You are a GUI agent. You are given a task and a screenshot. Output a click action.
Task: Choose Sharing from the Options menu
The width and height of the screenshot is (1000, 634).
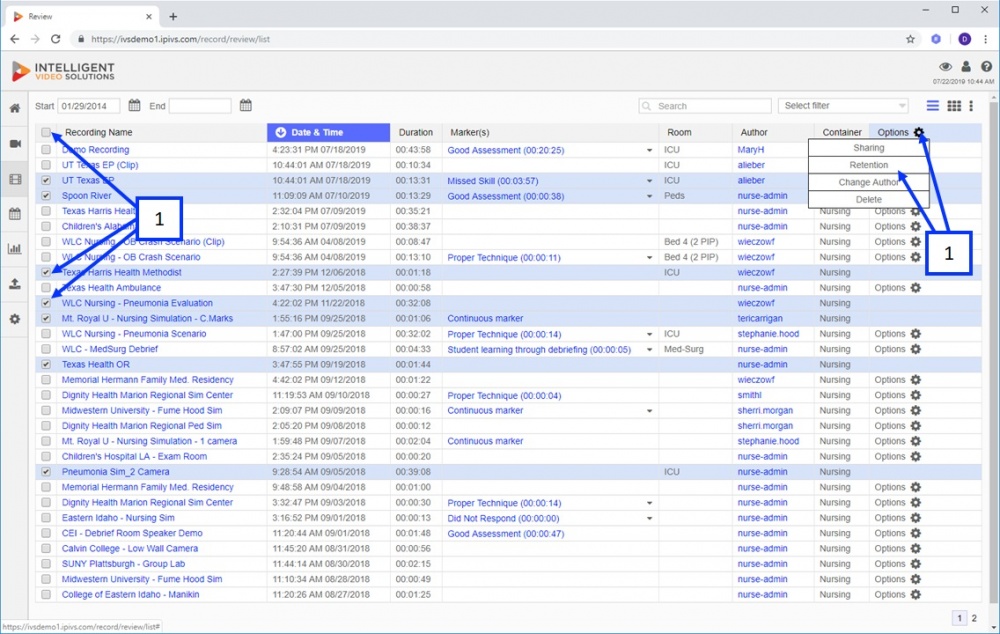tap(869, 148)
